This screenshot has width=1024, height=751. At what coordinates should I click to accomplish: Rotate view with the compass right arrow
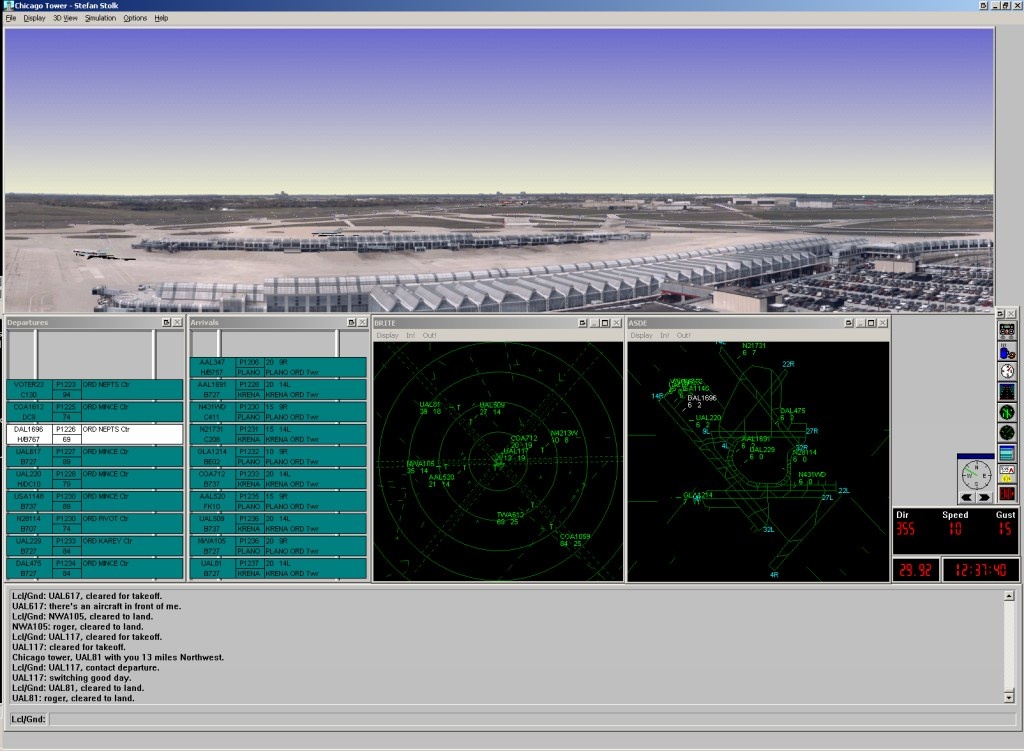[984, 497]
